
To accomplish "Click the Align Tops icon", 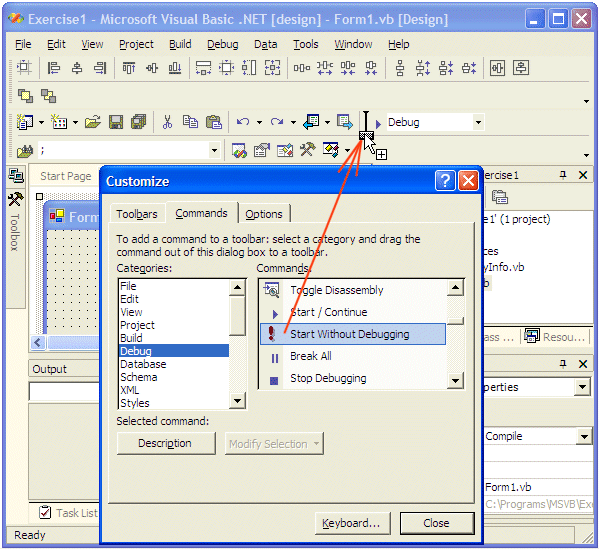I will (x=129, y=68).
